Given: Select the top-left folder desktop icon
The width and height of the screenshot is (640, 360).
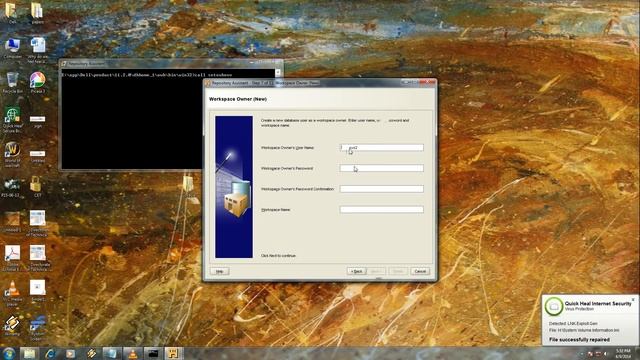Looking at the screenshot, I should pos(12,12).
